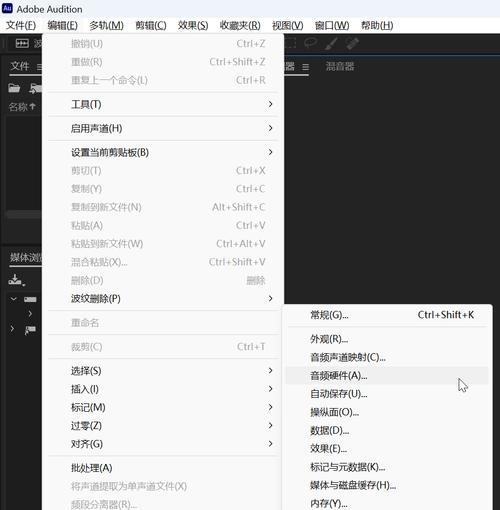Open 数据(D)... preferences

(387, 431)
